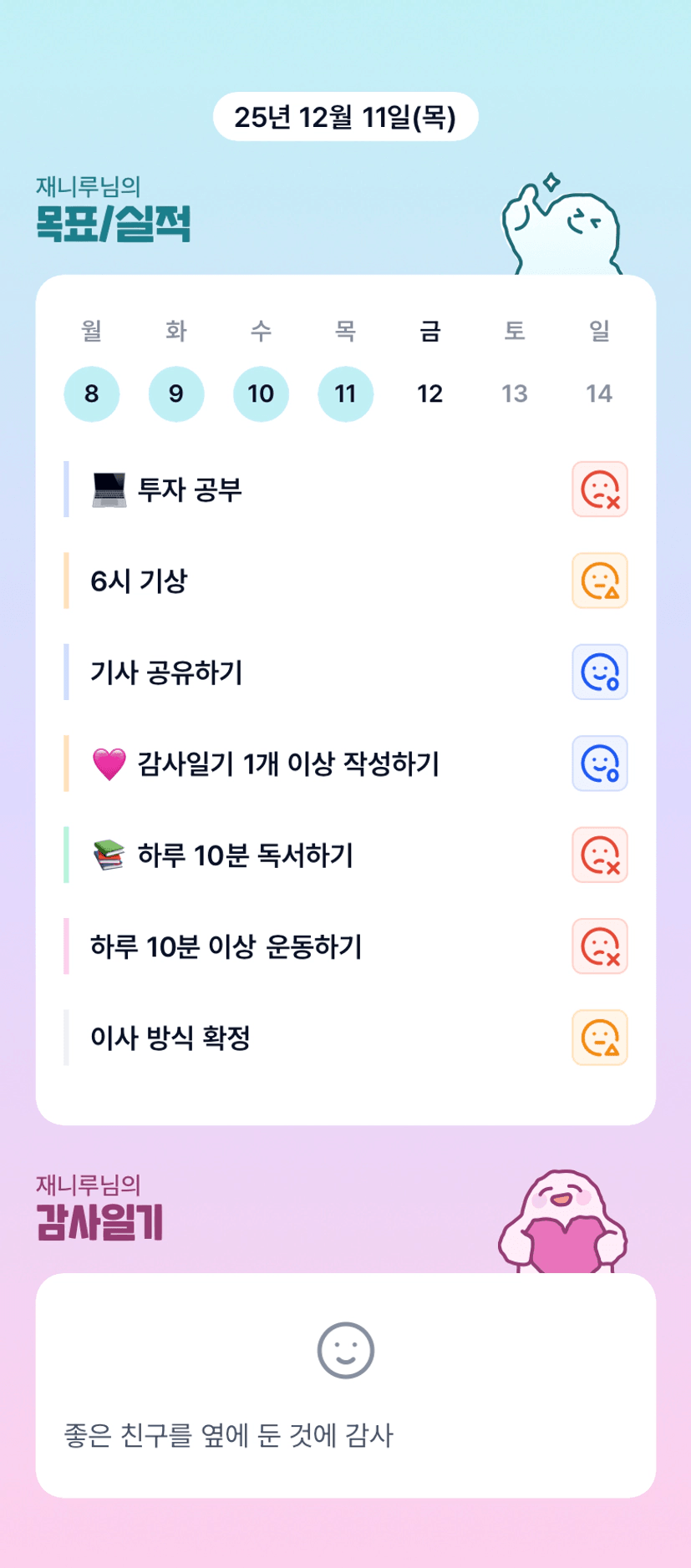
Task: Select Tuesday the 9th in week calendar
Action: (x=176, y=393)
